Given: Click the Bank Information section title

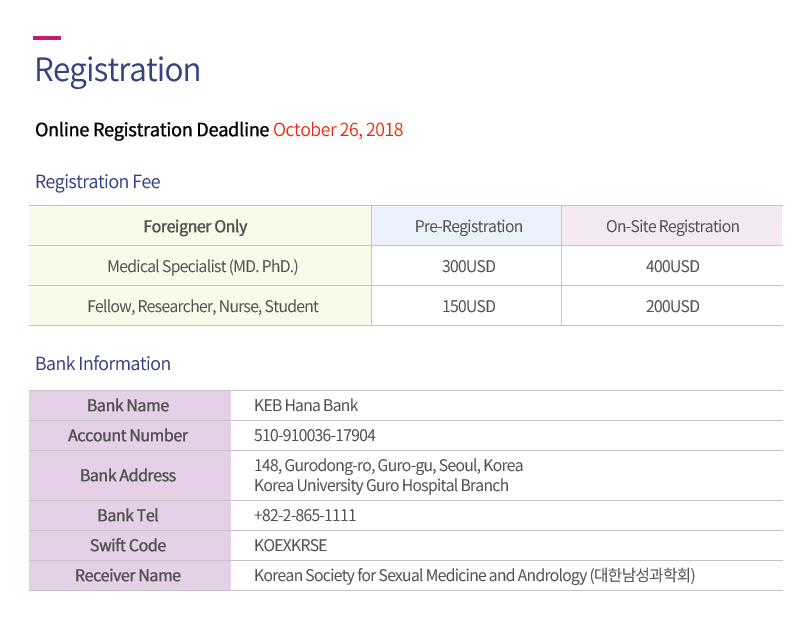Looking at the screenshot, I should coord(103,364).
